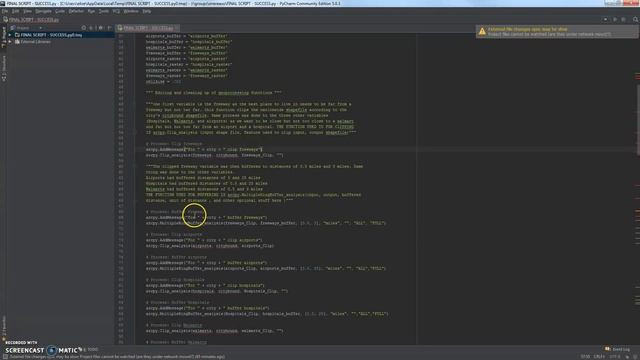Toggle the Structure tool window side tab
640x360 pixels.
pos(4,68)
